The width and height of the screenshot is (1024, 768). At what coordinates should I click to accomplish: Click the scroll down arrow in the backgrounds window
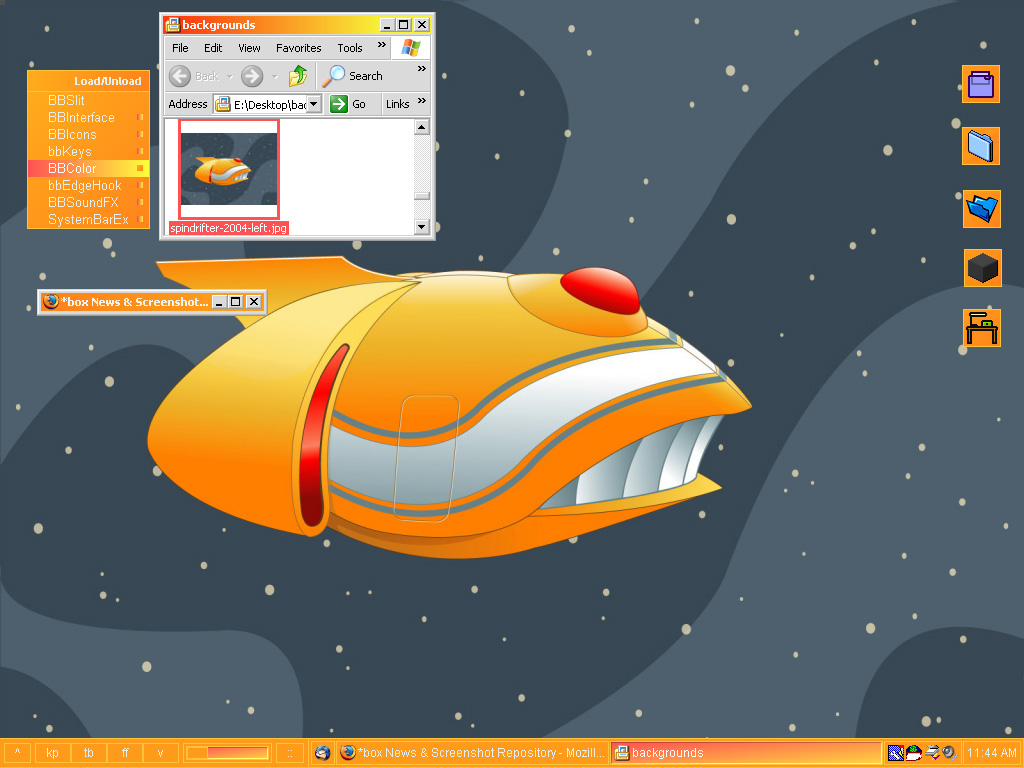coord(422,227)
